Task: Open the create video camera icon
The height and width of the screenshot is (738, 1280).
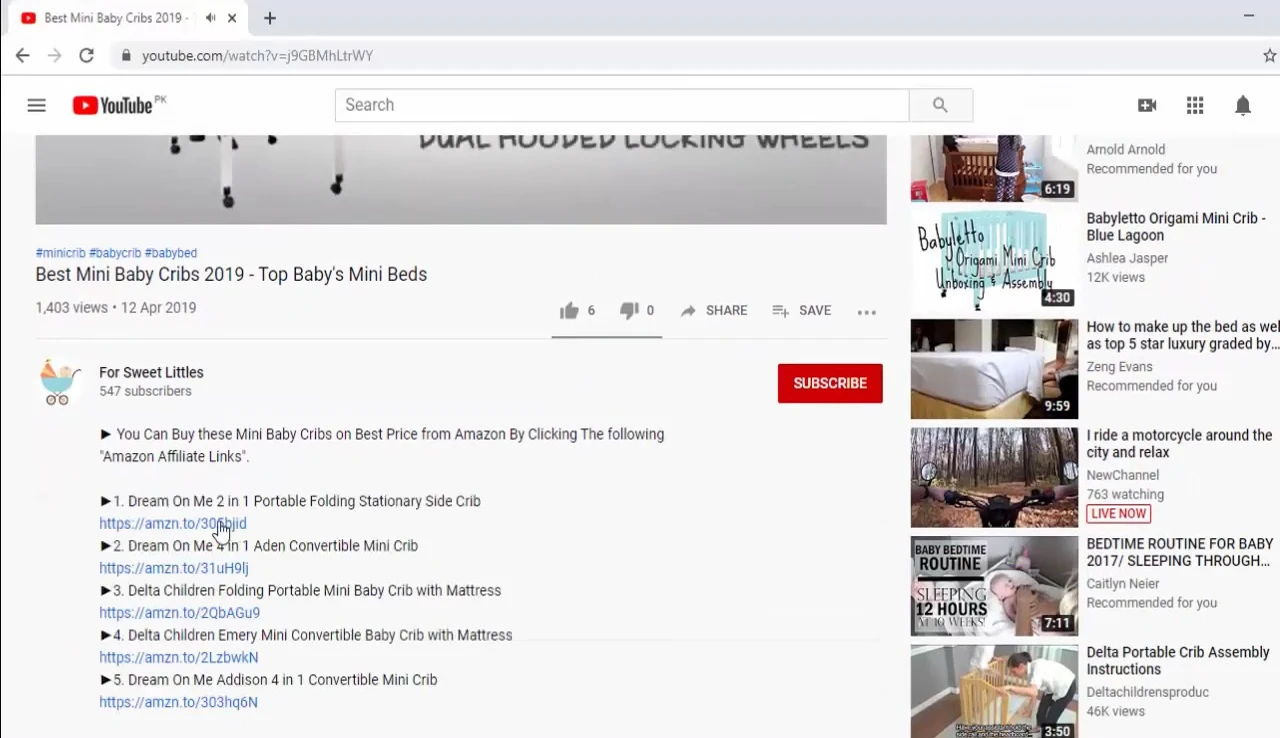Action: point(1147,105)
